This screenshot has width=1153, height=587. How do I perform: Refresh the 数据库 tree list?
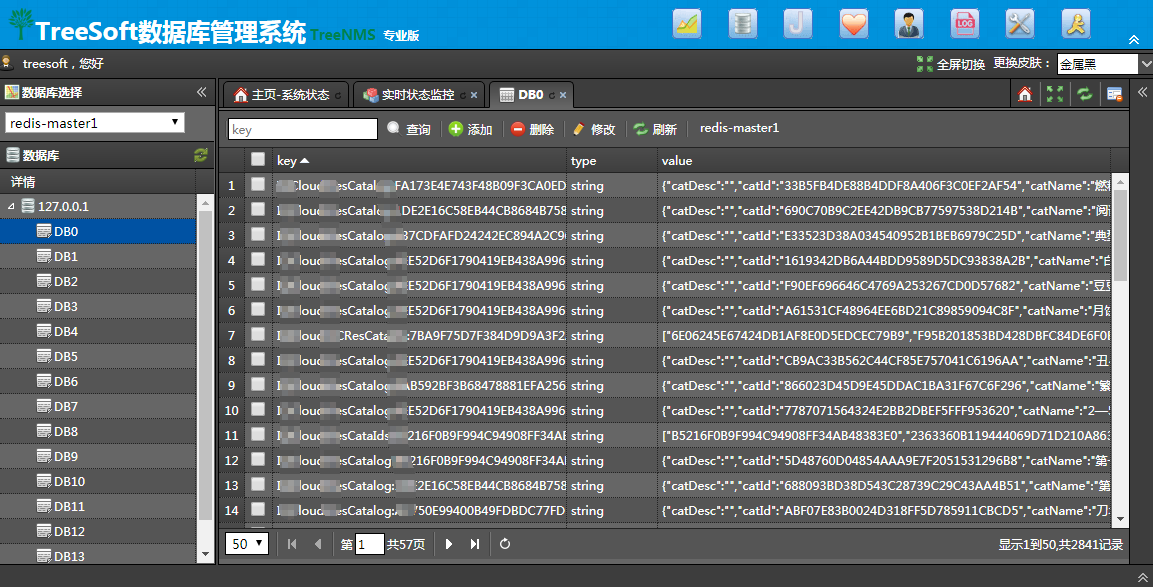click(x=201, y=154)
